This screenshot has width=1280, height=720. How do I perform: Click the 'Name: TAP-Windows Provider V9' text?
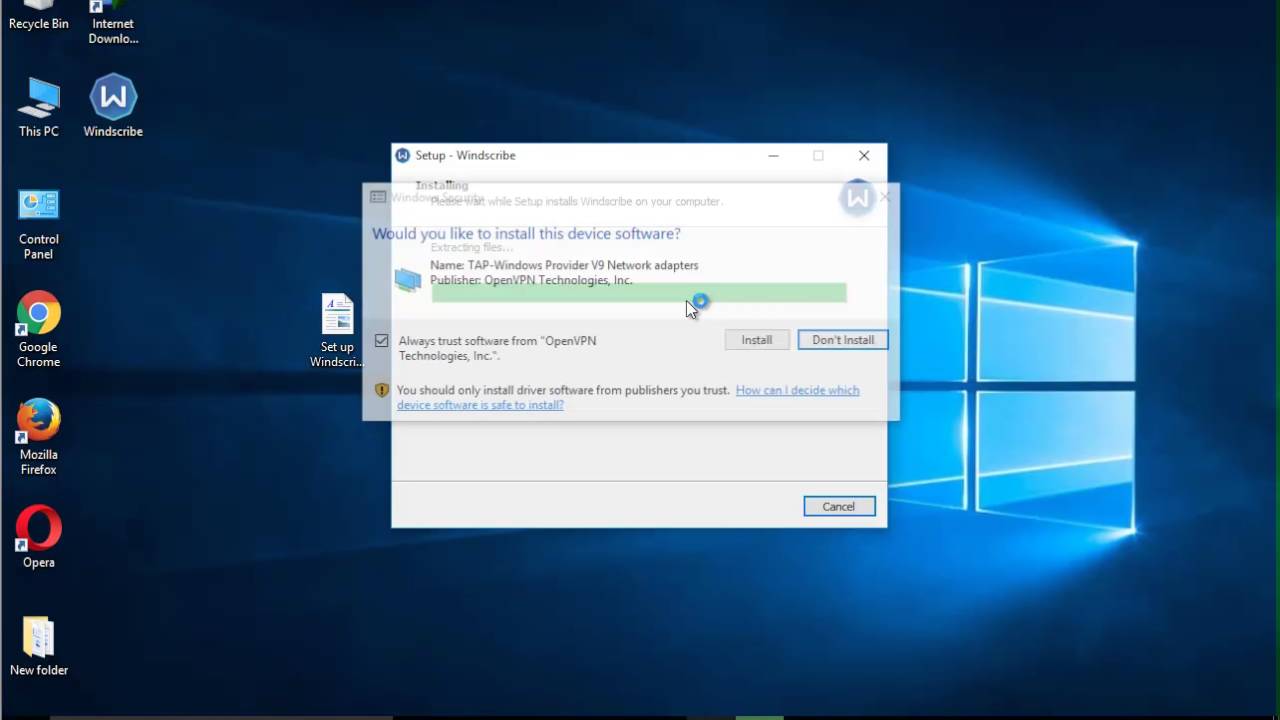click(564, 265)
